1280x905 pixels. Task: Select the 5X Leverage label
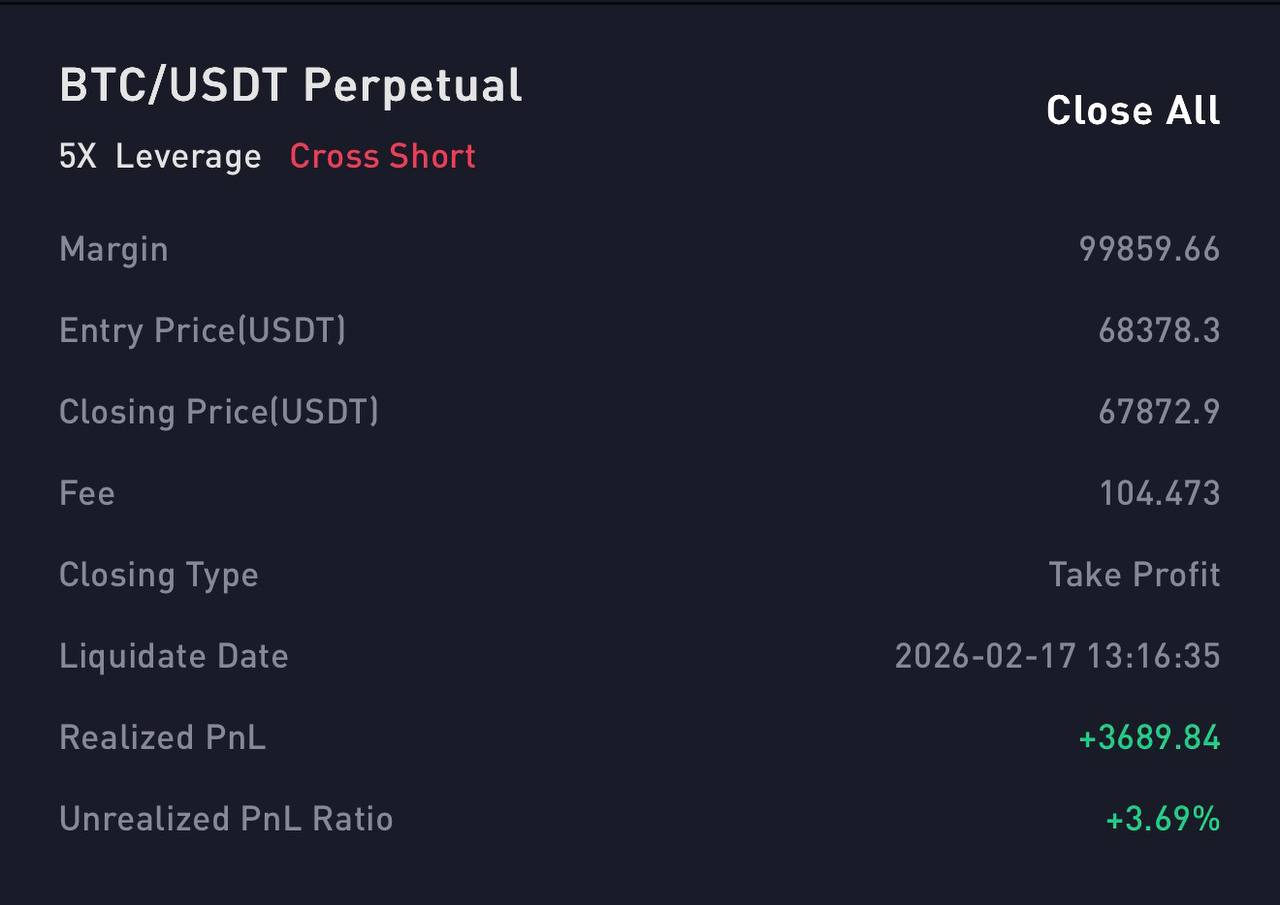[x=160, y=157]
